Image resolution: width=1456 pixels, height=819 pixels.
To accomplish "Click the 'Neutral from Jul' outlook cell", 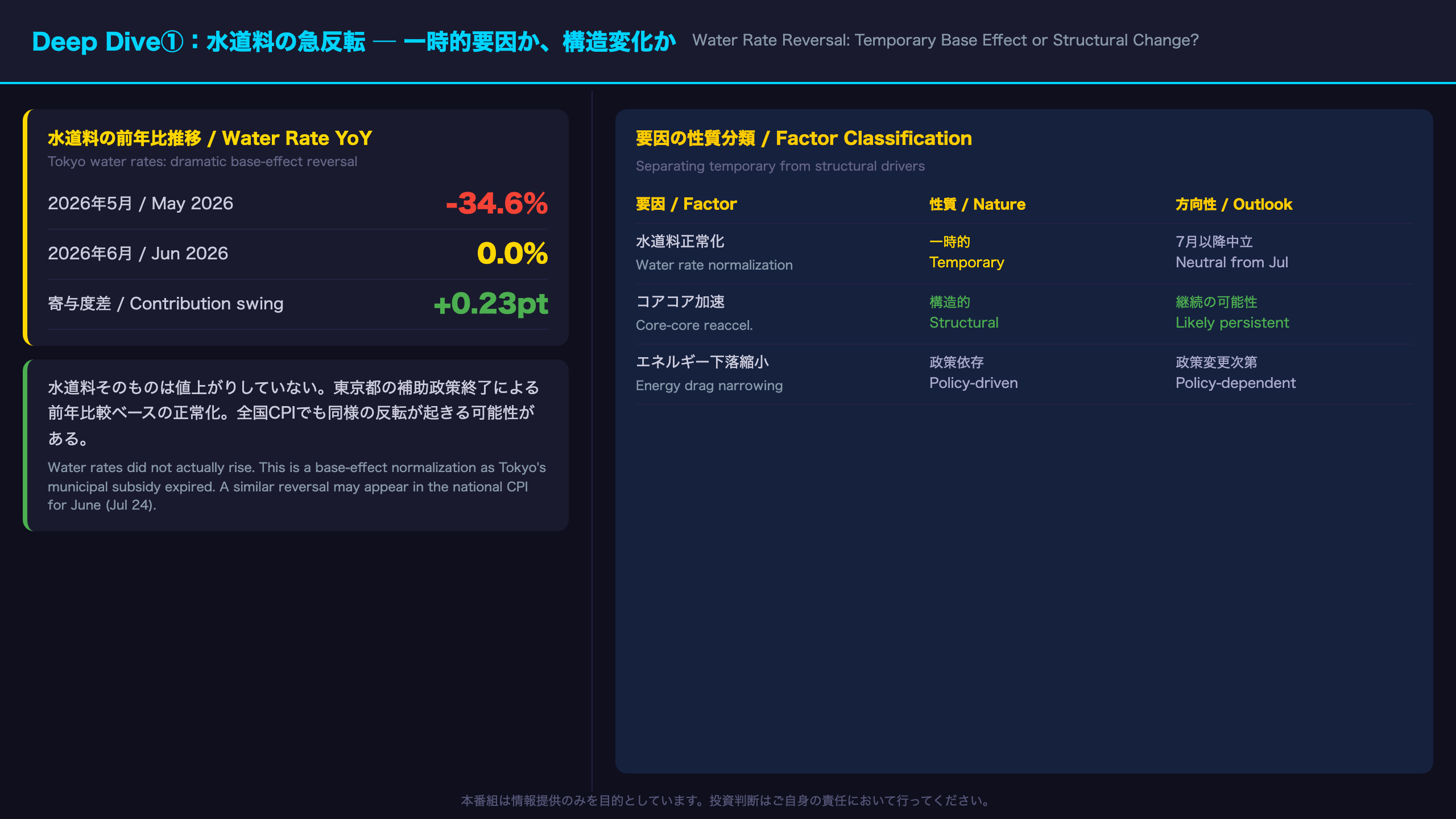I will coord(1232,252).
